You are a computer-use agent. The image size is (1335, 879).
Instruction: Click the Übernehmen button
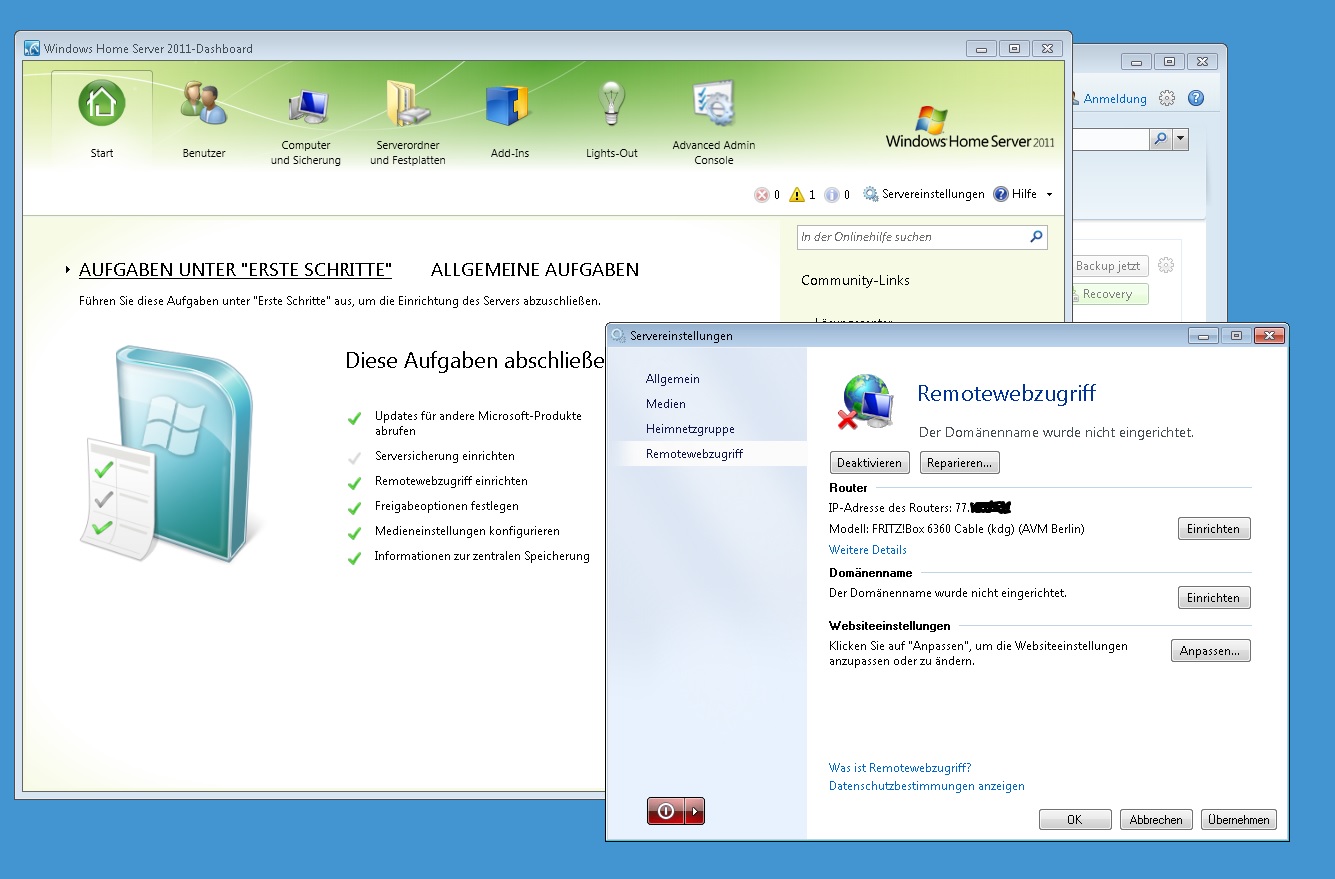pos(1239,820)
